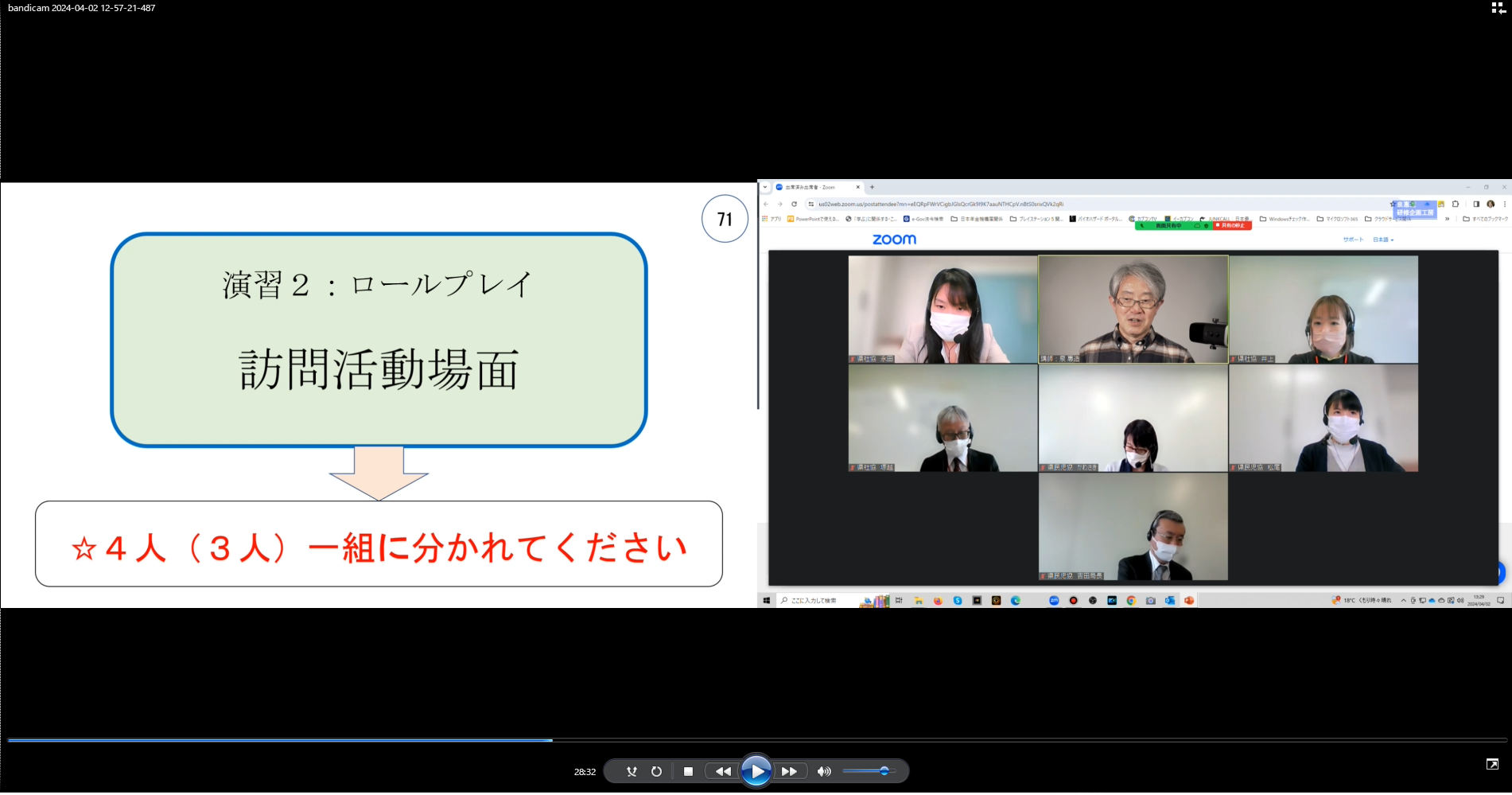Open the Chrome extensions puzzle icon

click(x=1456, y=204)
